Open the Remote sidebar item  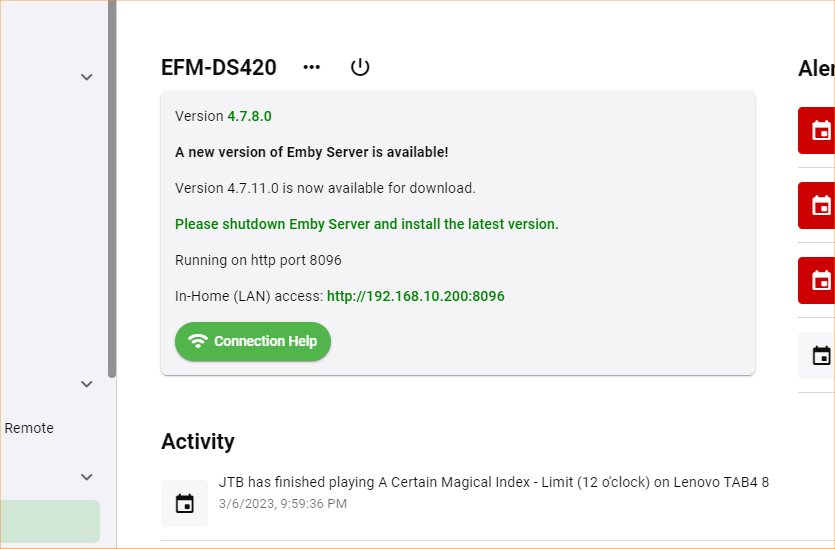pos(29,428)
